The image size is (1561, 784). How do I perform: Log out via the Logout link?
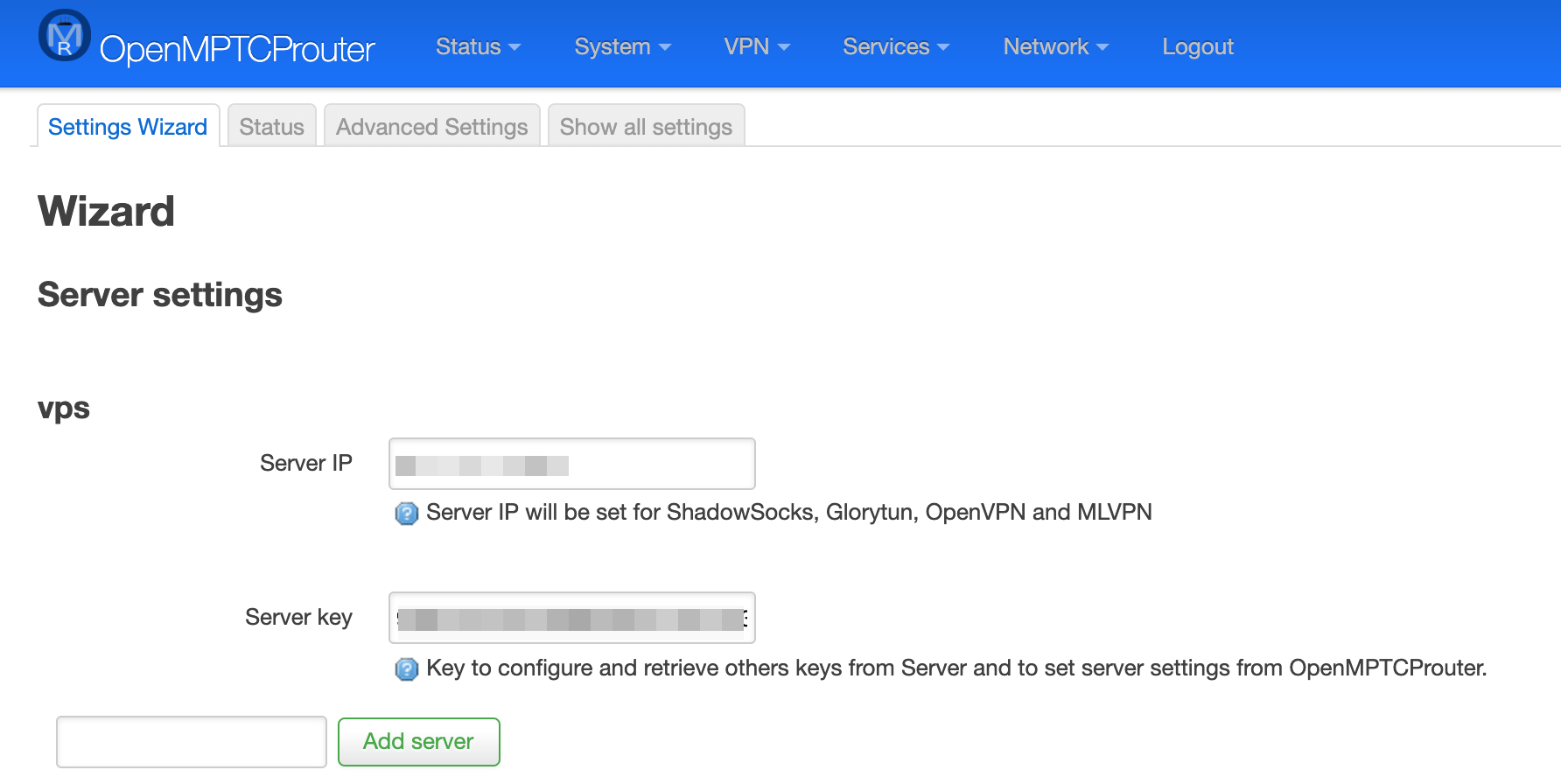[x=1198, y=46]
